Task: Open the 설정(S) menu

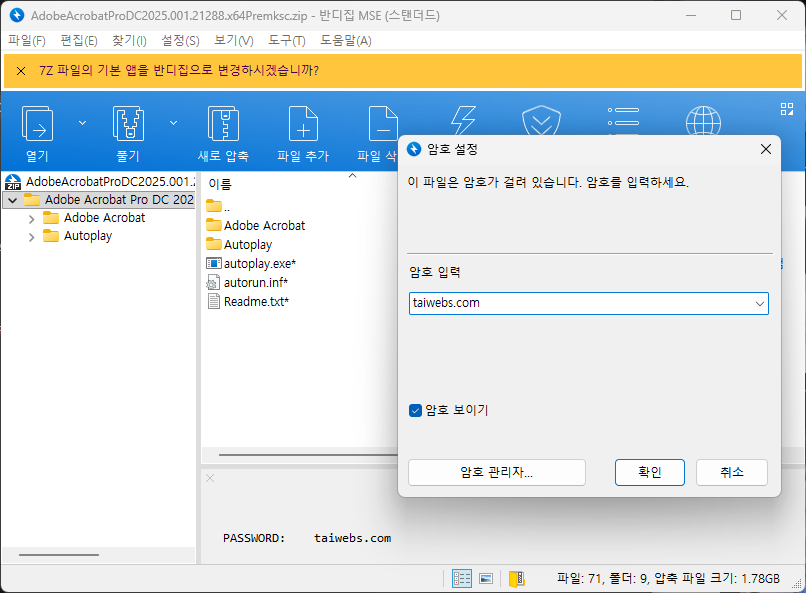Action: 180,41
